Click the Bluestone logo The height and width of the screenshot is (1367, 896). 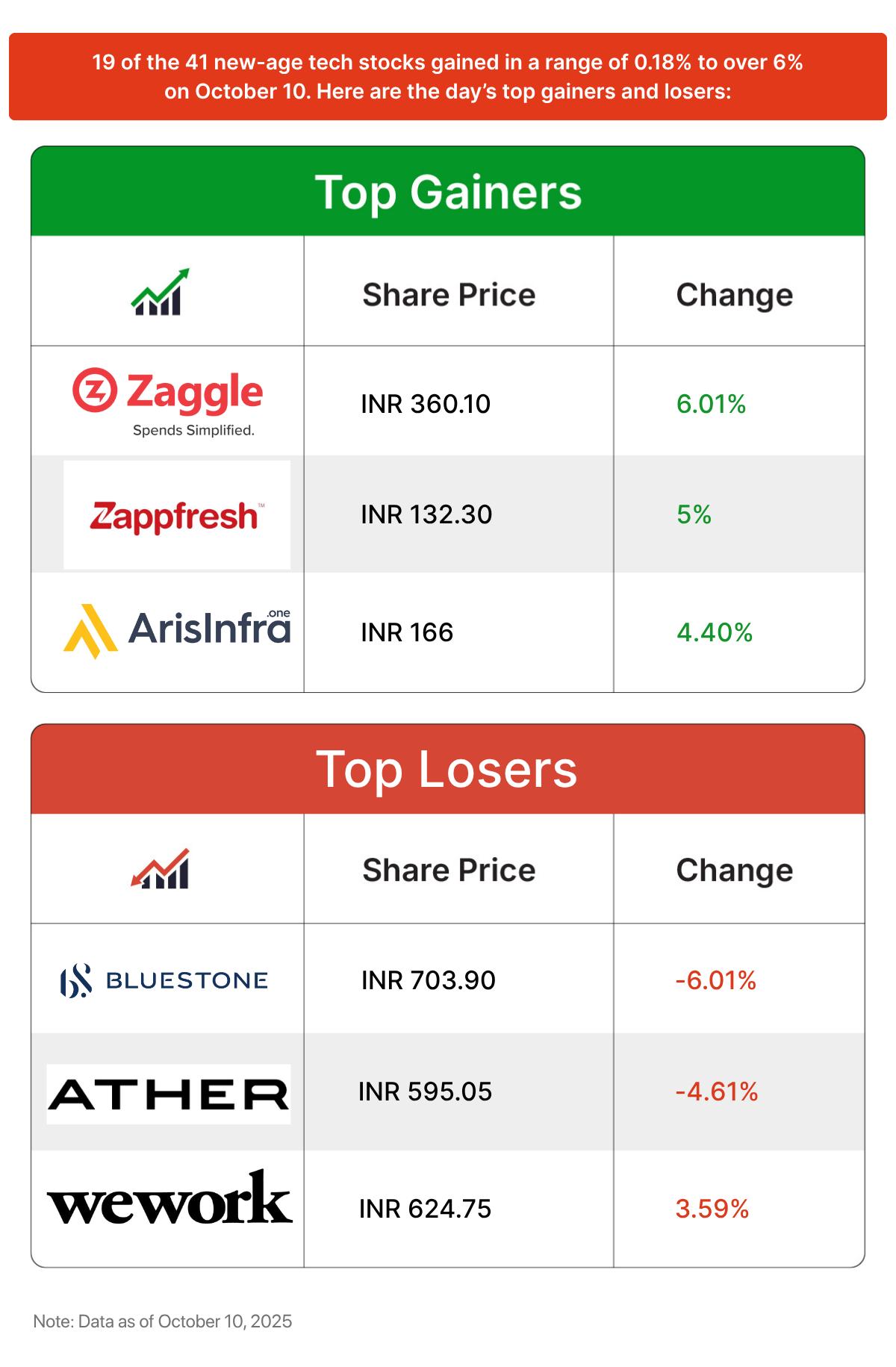(164, 980)
